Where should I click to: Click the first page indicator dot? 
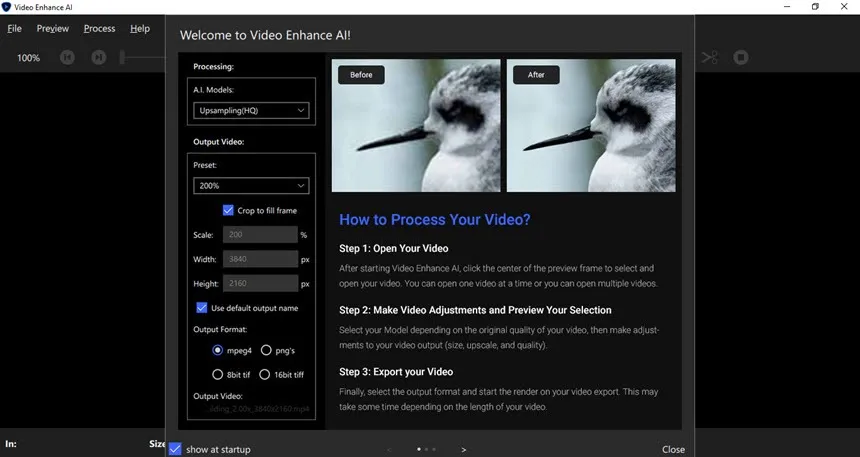tap(419, 449)
